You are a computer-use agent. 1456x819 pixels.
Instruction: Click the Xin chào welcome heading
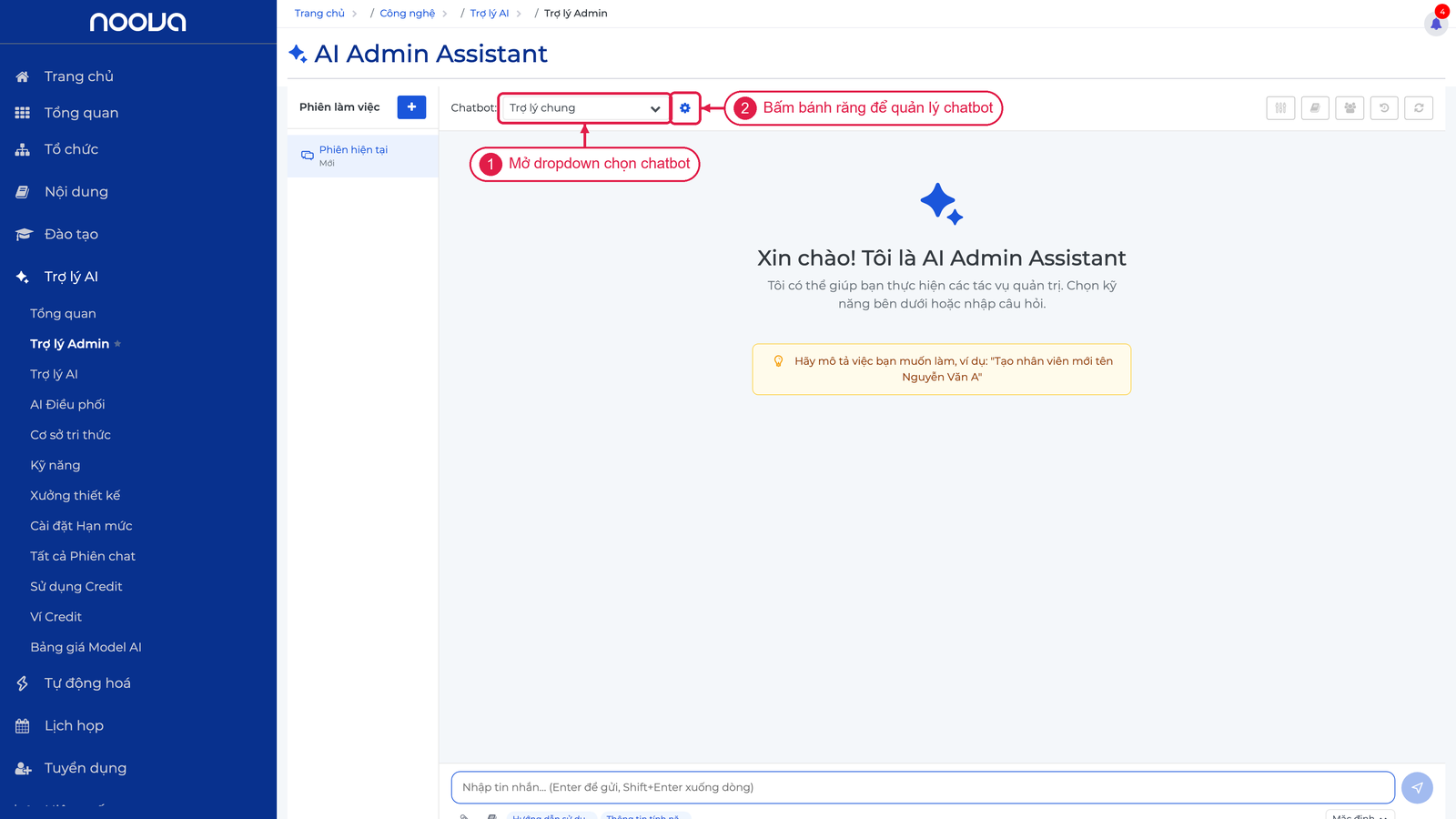942,258
